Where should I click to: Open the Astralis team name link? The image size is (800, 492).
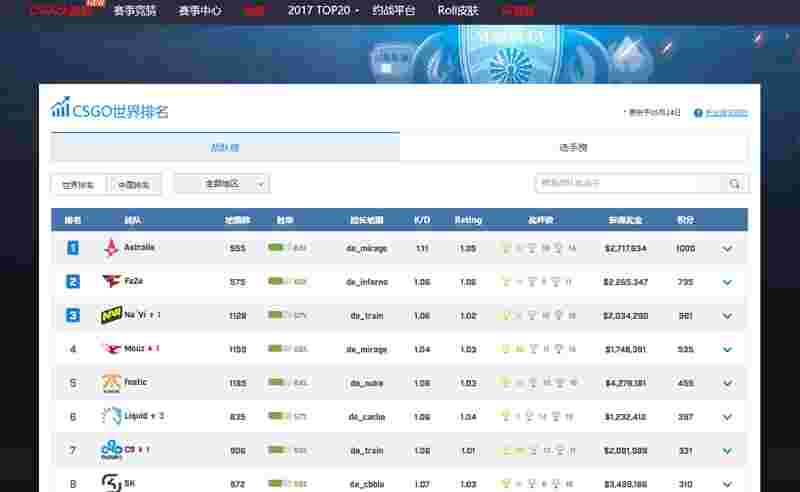pyautogui.click(x=139, y=247)
